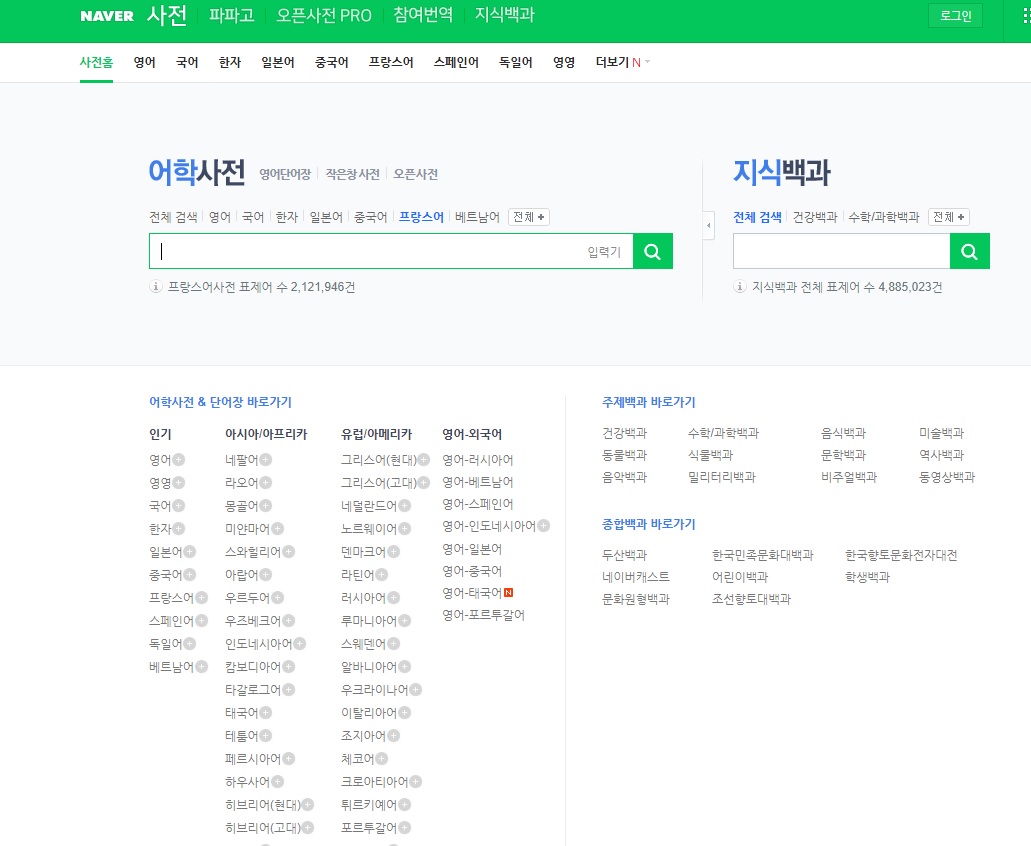Viewport: 1031px width, 846px height.
Task: Select the 스페인어 tab in the top navigation
Action: (456, 62)
